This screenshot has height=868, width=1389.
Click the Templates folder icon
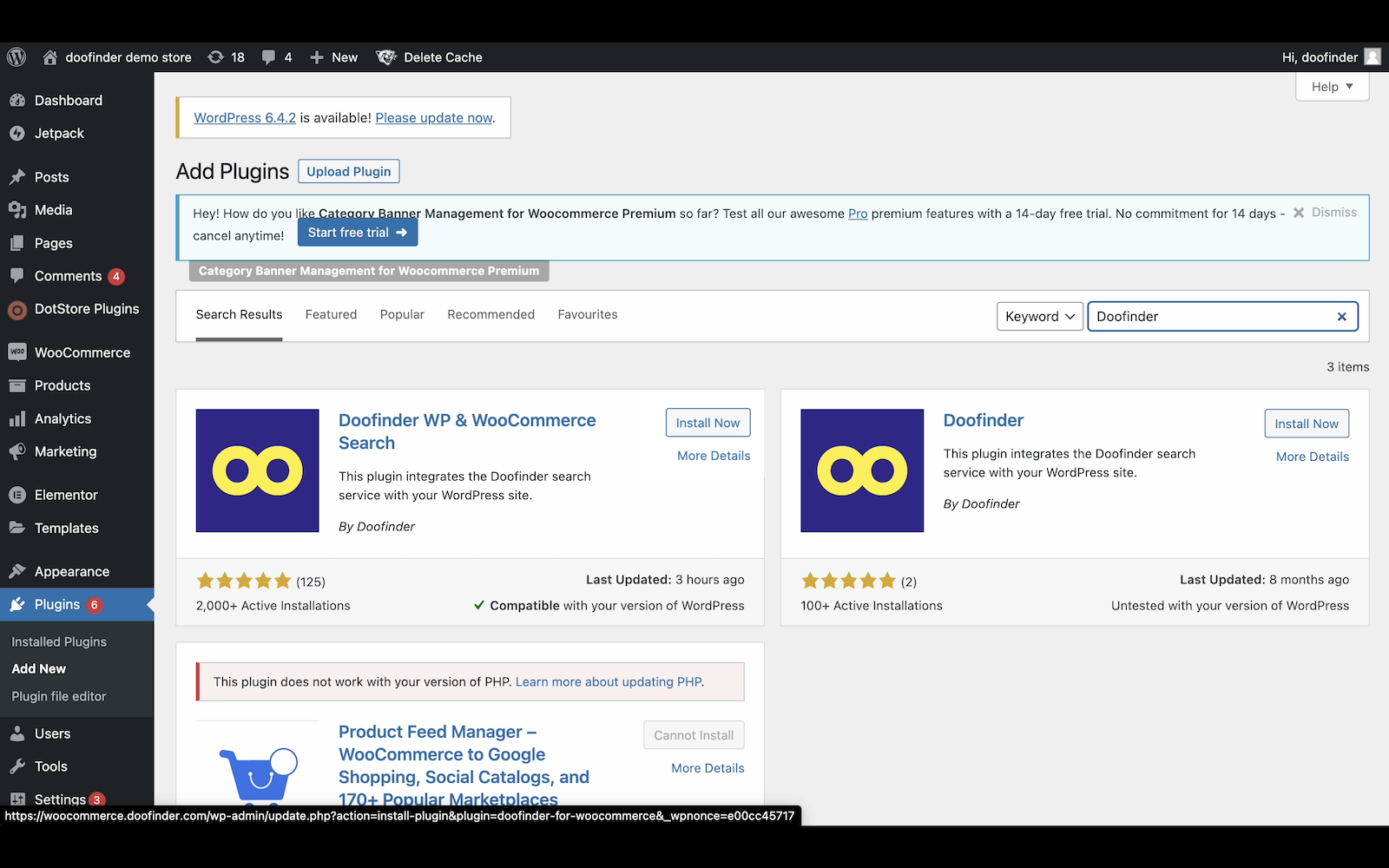[x=17, y=528]
